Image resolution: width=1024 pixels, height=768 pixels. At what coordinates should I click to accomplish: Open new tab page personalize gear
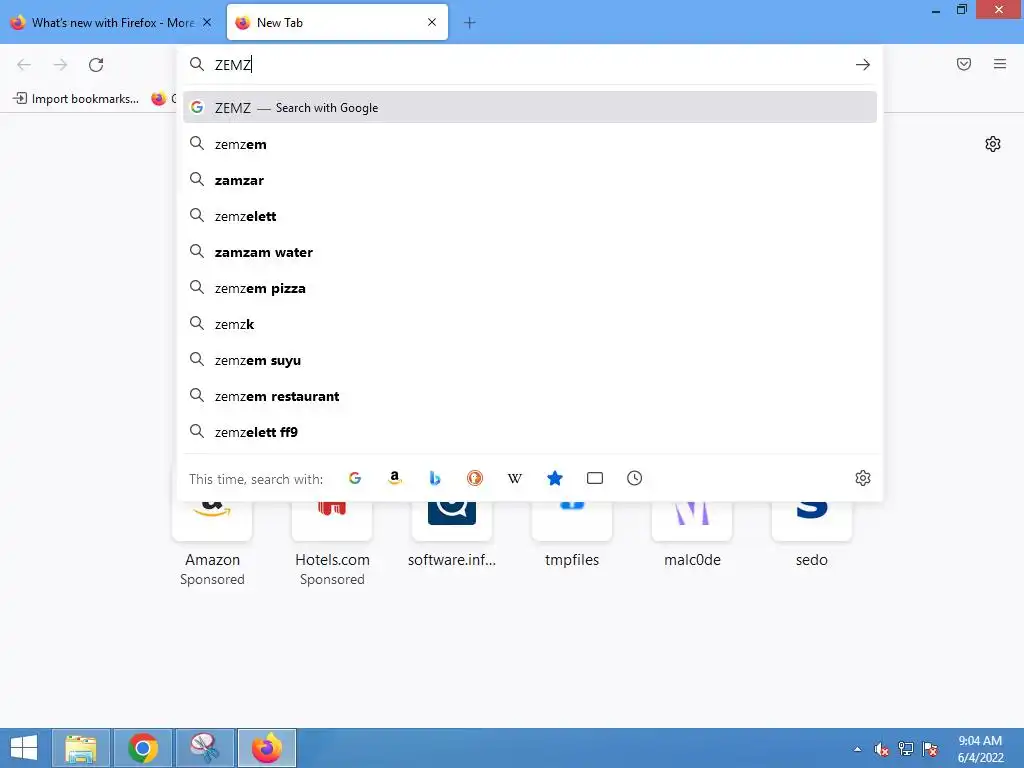pos(993,144)
